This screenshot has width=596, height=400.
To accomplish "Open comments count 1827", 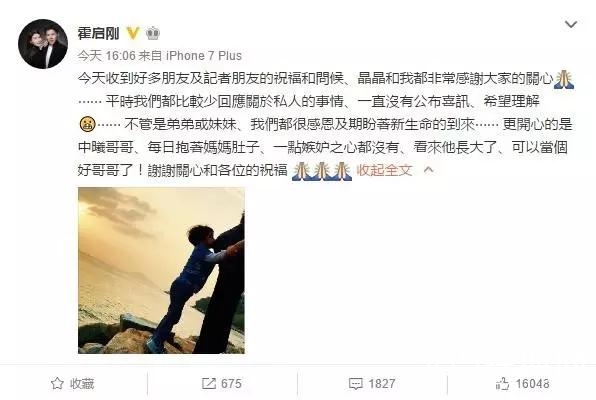I will click(x=382, y=384).
